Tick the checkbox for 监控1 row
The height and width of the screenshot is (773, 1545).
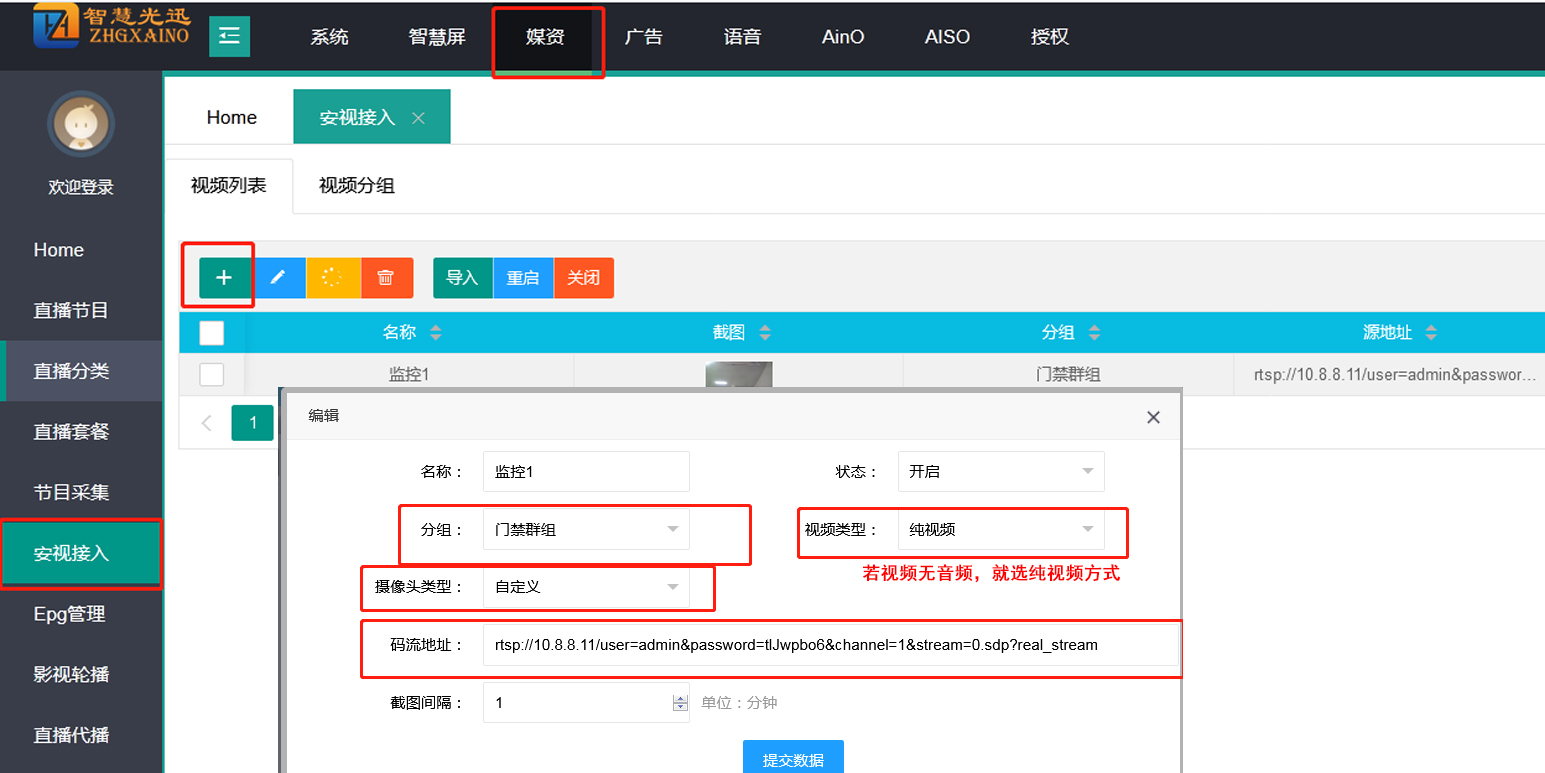coord(212,375)
